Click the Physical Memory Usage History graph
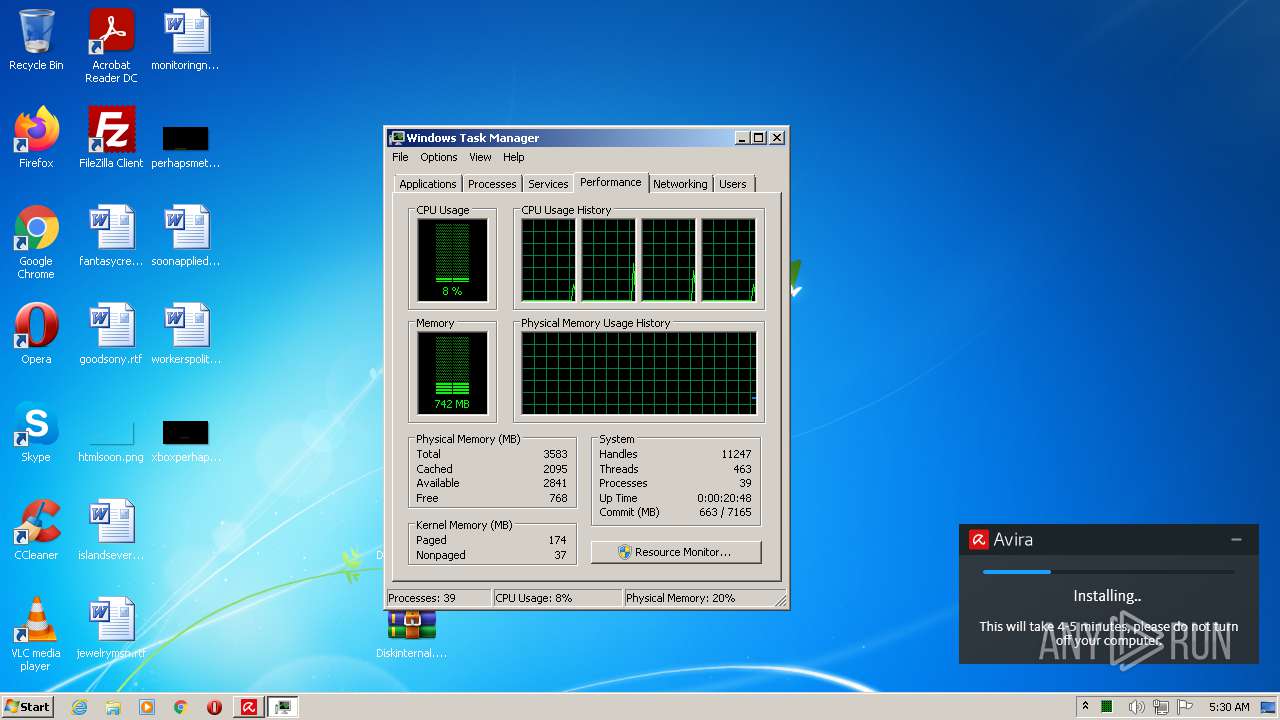 coord(639,373)
